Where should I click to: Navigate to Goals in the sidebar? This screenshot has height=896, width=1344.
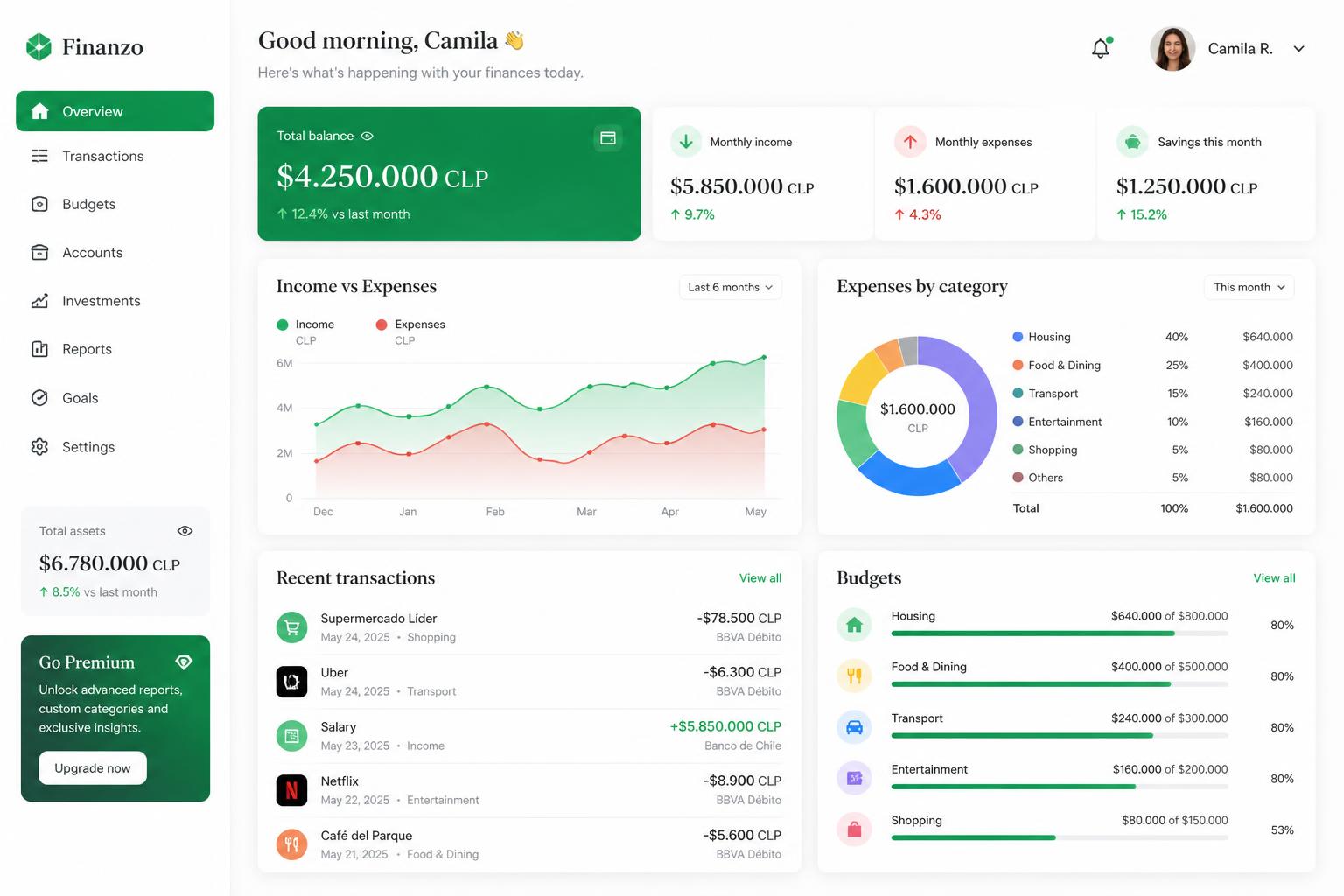(x=115, y=398)
